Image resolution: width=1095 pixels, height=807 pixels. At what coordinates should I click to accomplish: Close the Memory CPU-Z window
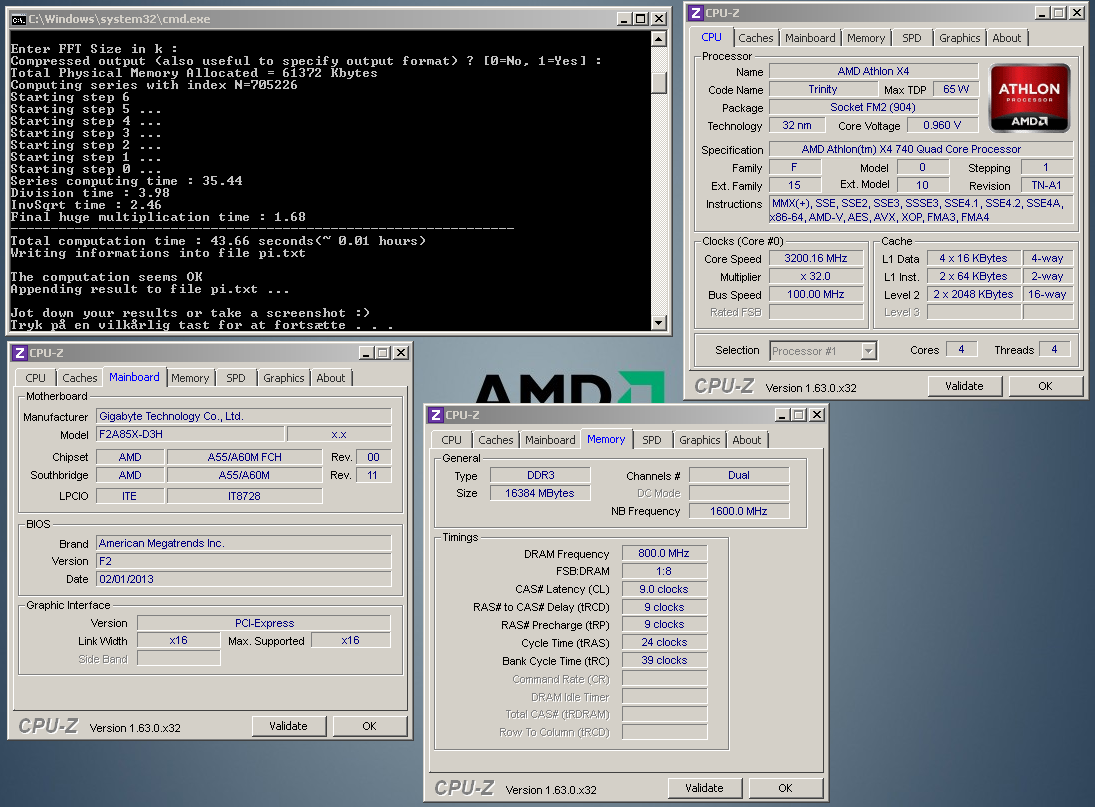(x=816, y=415)
